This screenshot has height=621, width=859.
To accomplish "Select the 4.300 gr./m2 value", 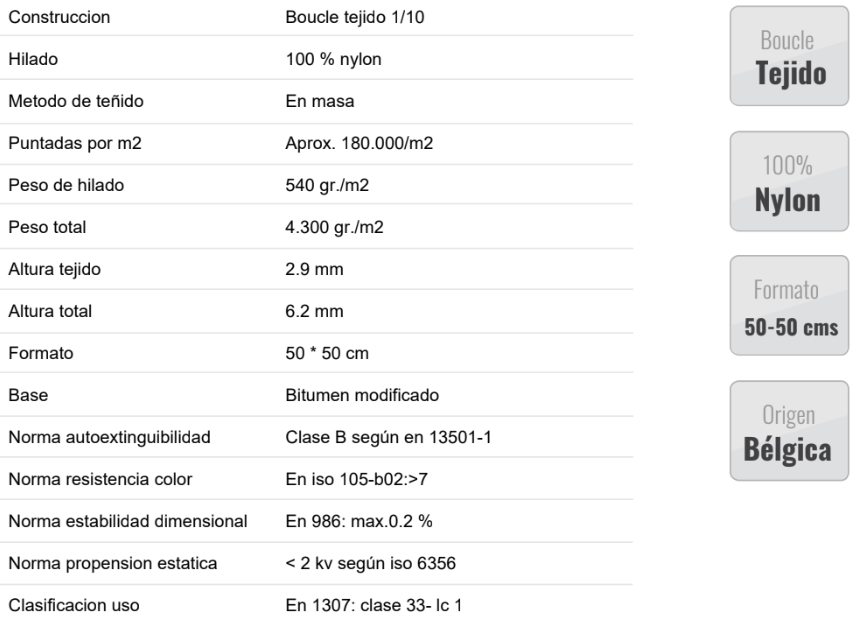I will click(x=334, y=227).
